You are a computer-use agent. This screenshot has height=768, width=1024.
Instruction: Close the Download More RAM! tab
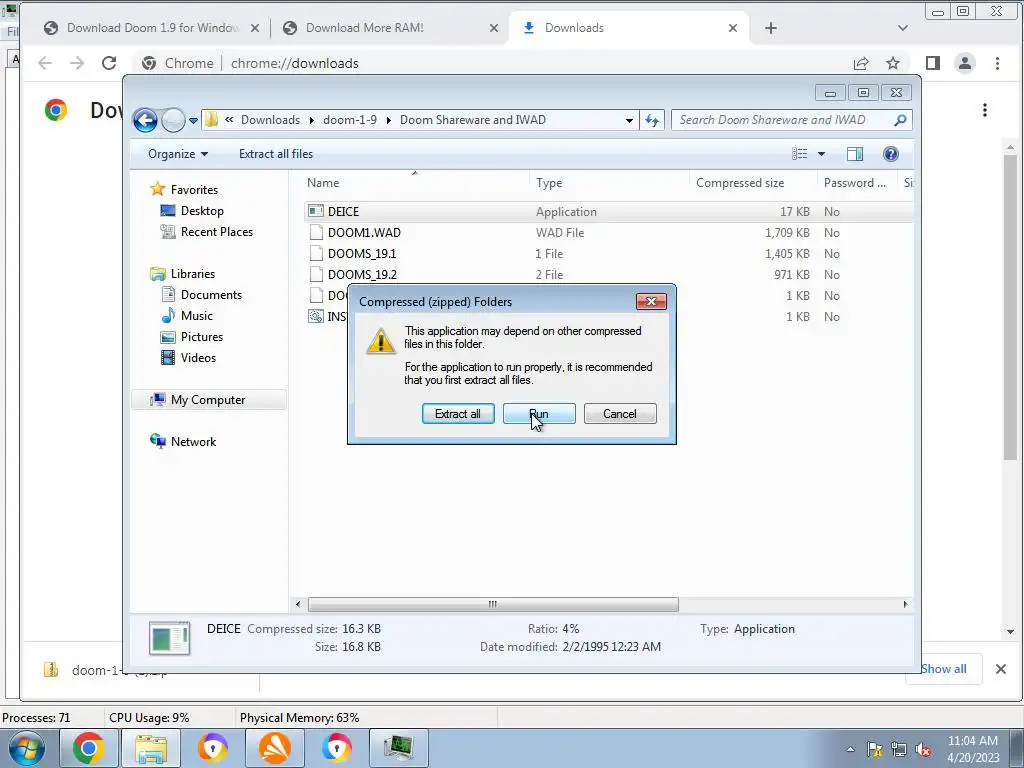[x=494, y=28]
